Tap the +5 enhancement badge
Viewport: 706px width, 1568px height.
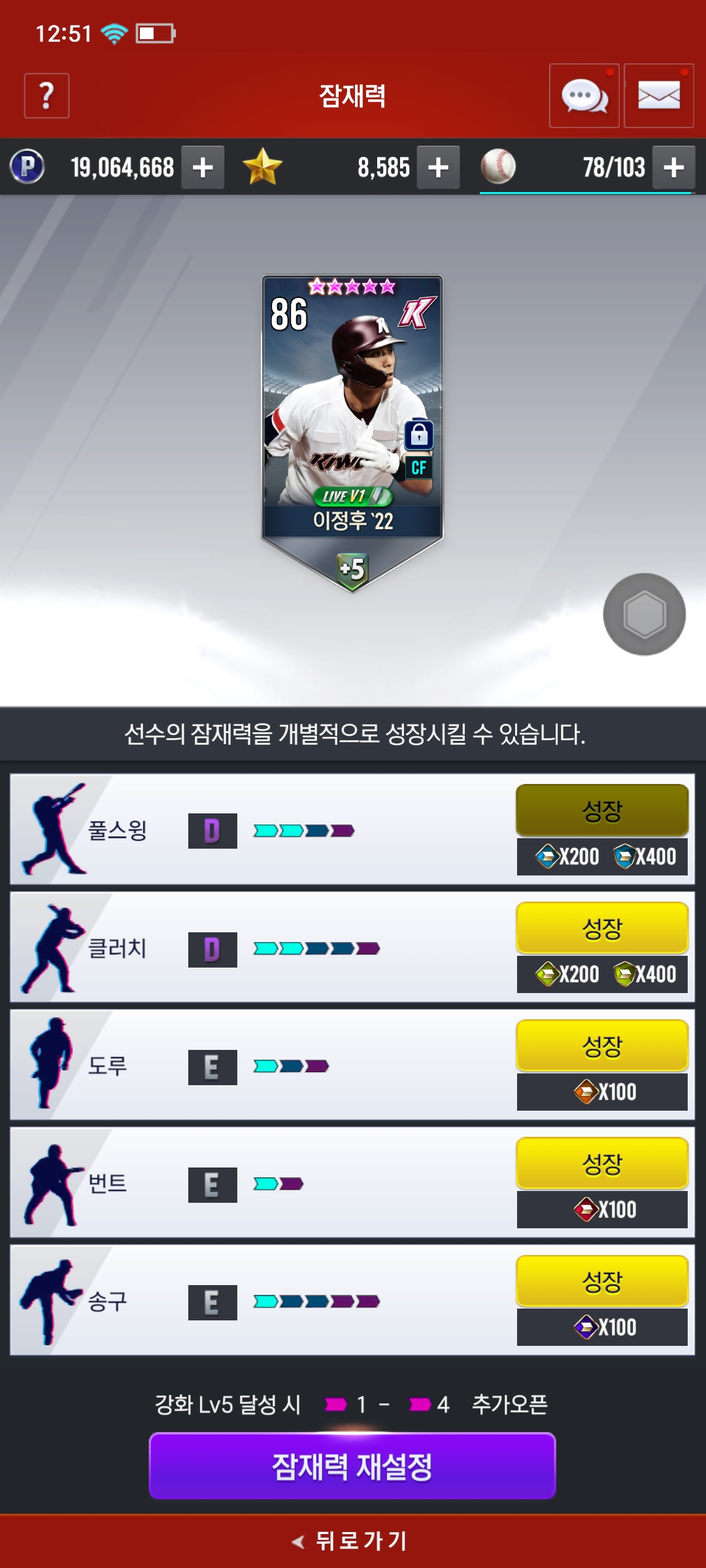(x=352, y=570)
